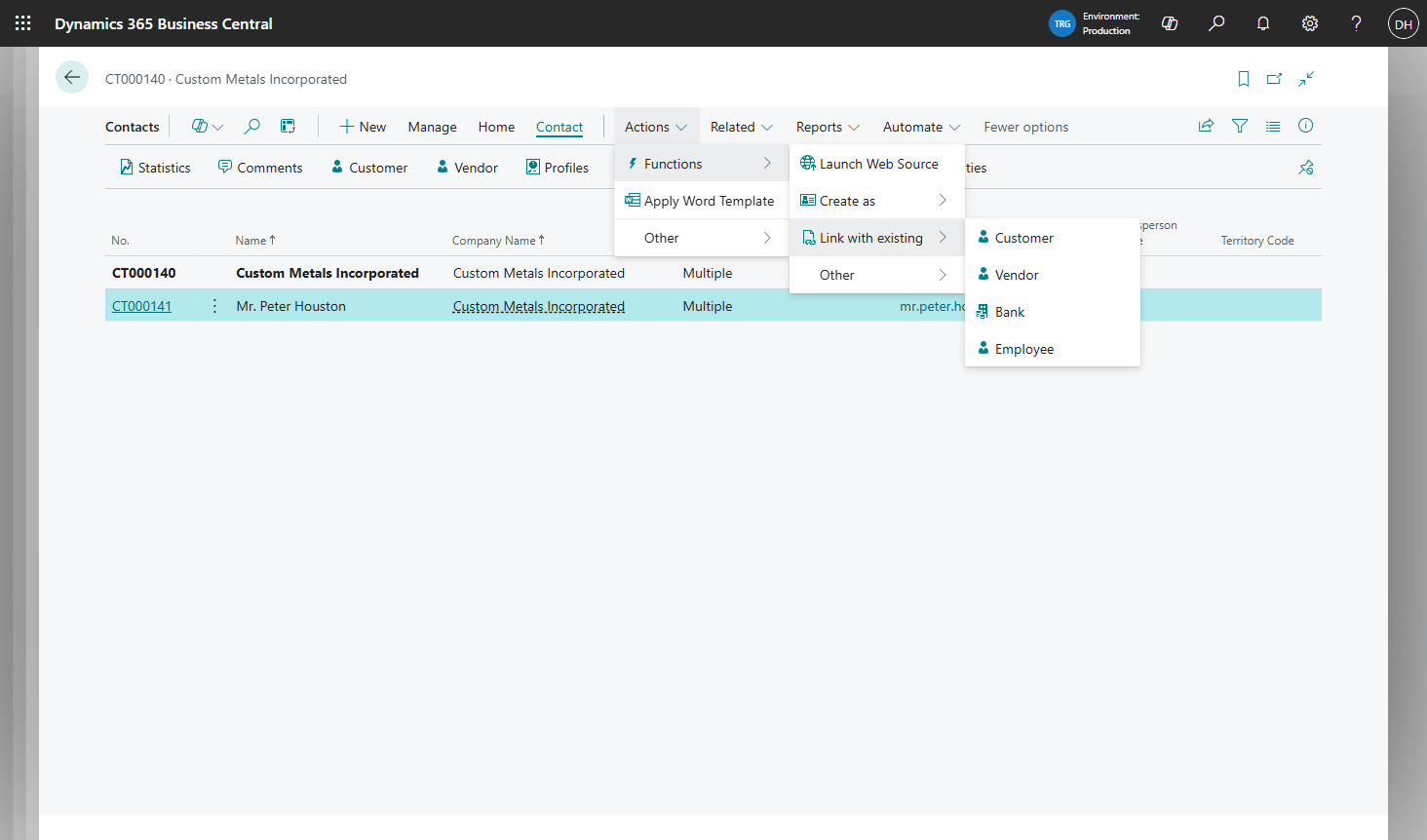The width and height of the screenshot is (1427, 840).
Task: Open row options for Mr. Peter Houston
Action: pyautogui.click(x=212, y=305)
